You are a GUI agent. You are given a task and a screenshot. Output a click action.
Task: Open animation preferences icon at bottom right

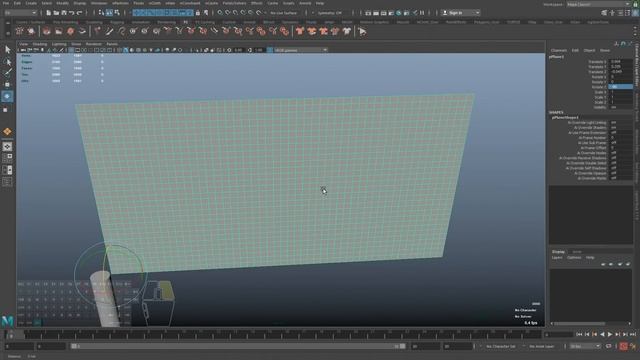[633, 346]
